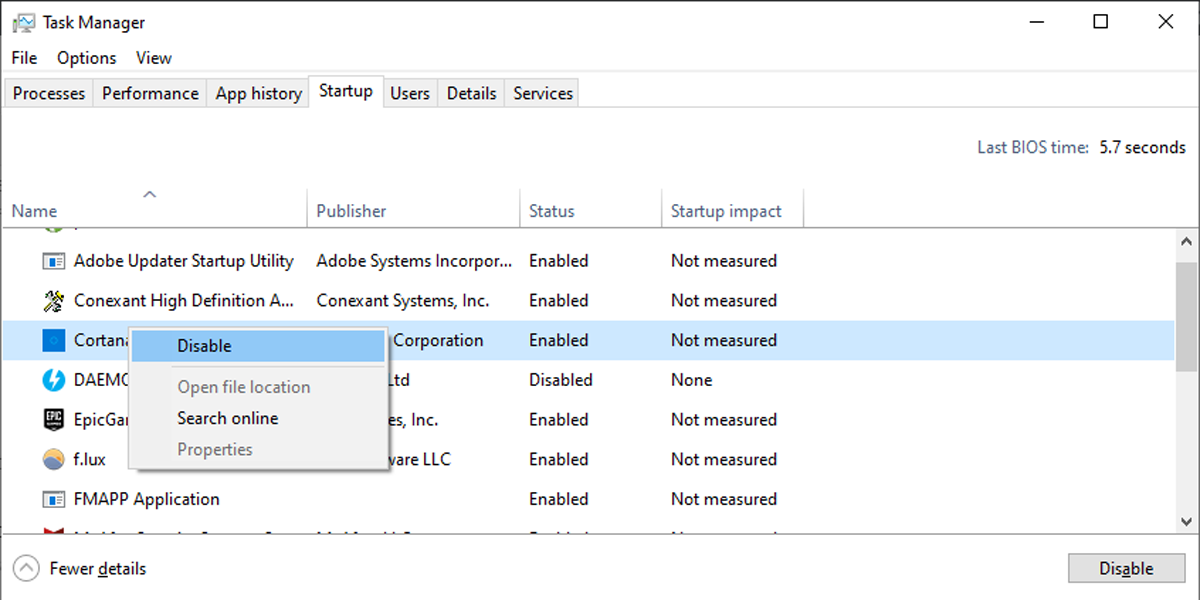Switch to the Performance tab
The height and width of the screenshot is (600, 1200).
150,93
